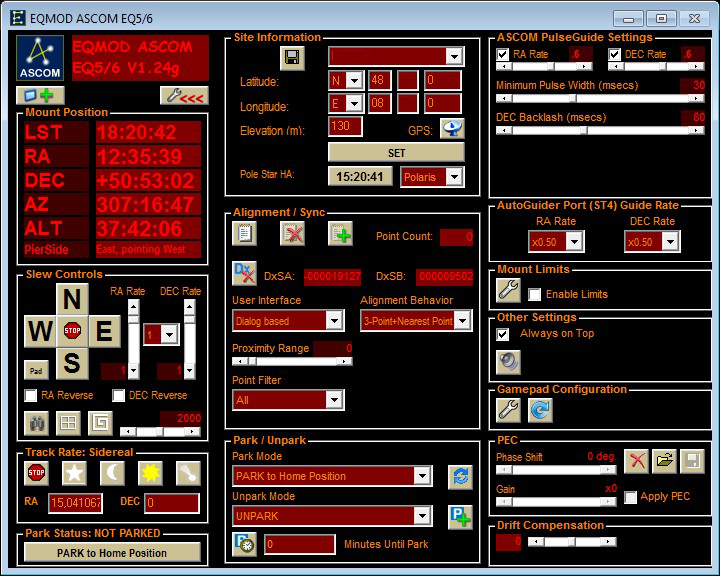
Task: Collapse setup panel with wrench arrows button
Action: [x=184, y=96]
